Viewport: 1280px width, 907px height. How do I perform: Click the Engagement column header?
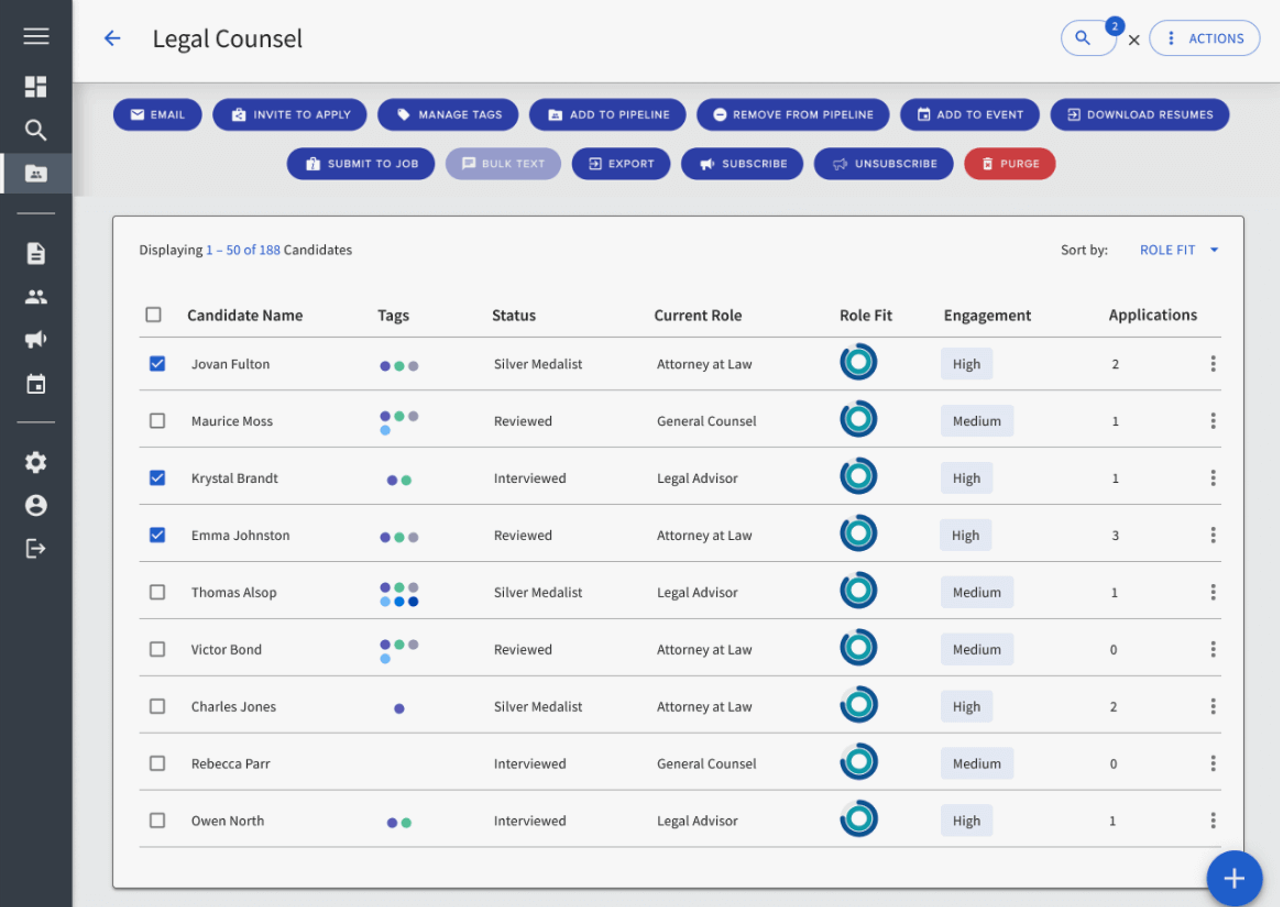[987, 315]
